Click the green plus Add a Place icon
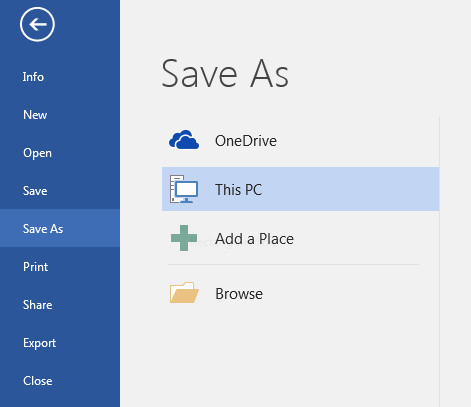 tap(184, 238)
